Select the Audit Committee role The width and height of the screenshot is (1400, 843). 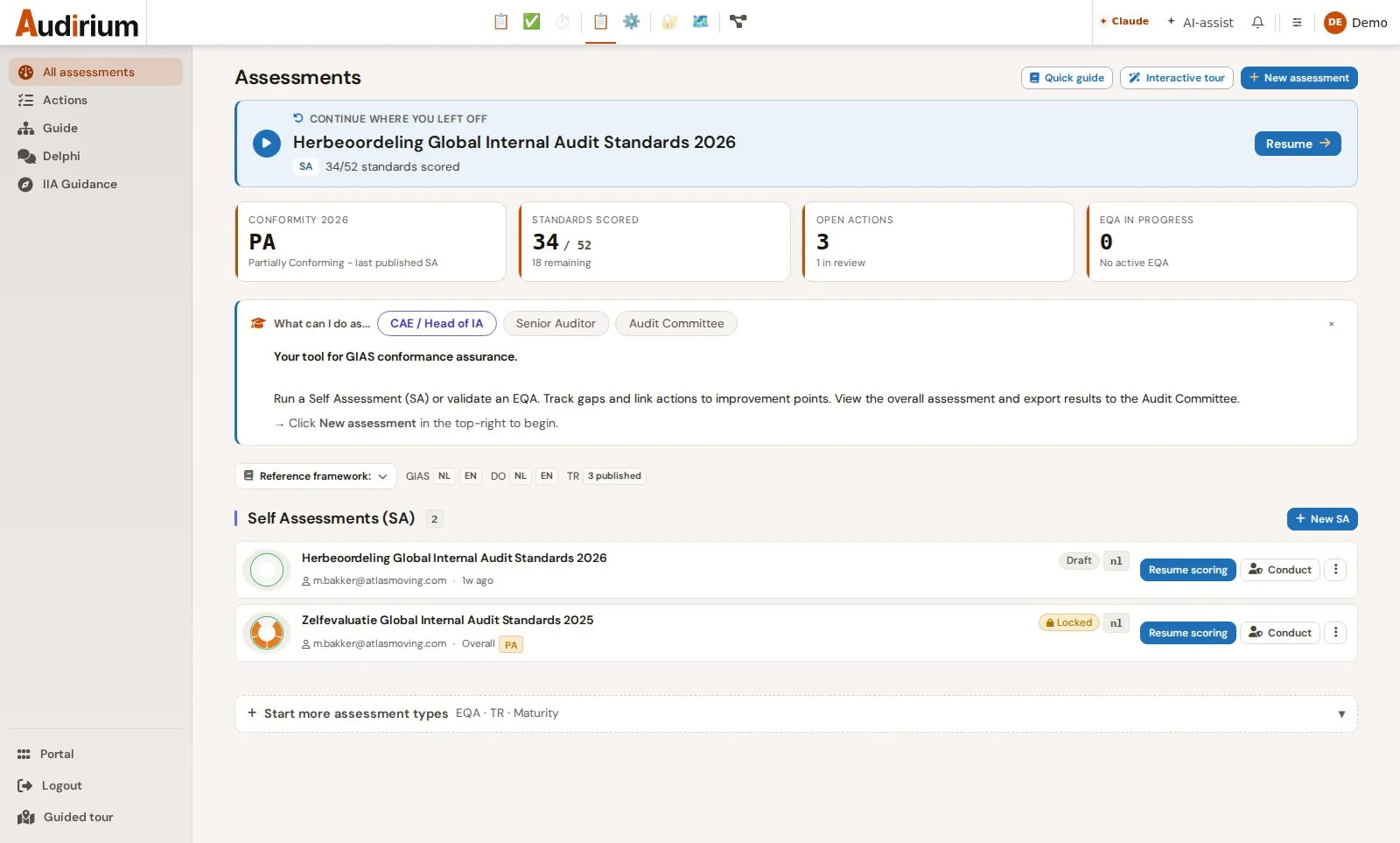tap(676, 324)
